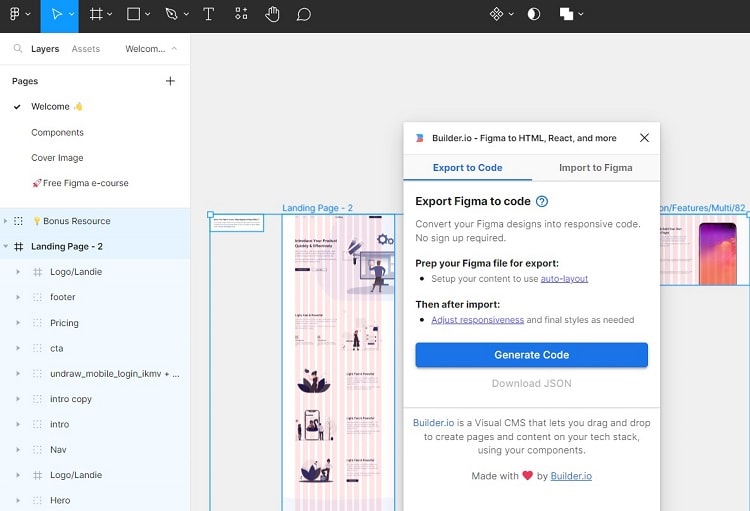Click the Landing Page - 2 frame icon

pyautogui.click(x=19, y=246)
